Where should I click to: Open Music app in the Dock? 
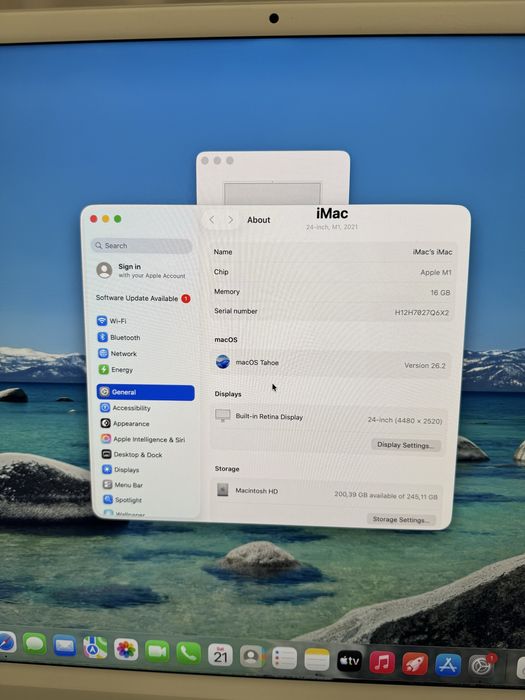coord(382,662)
